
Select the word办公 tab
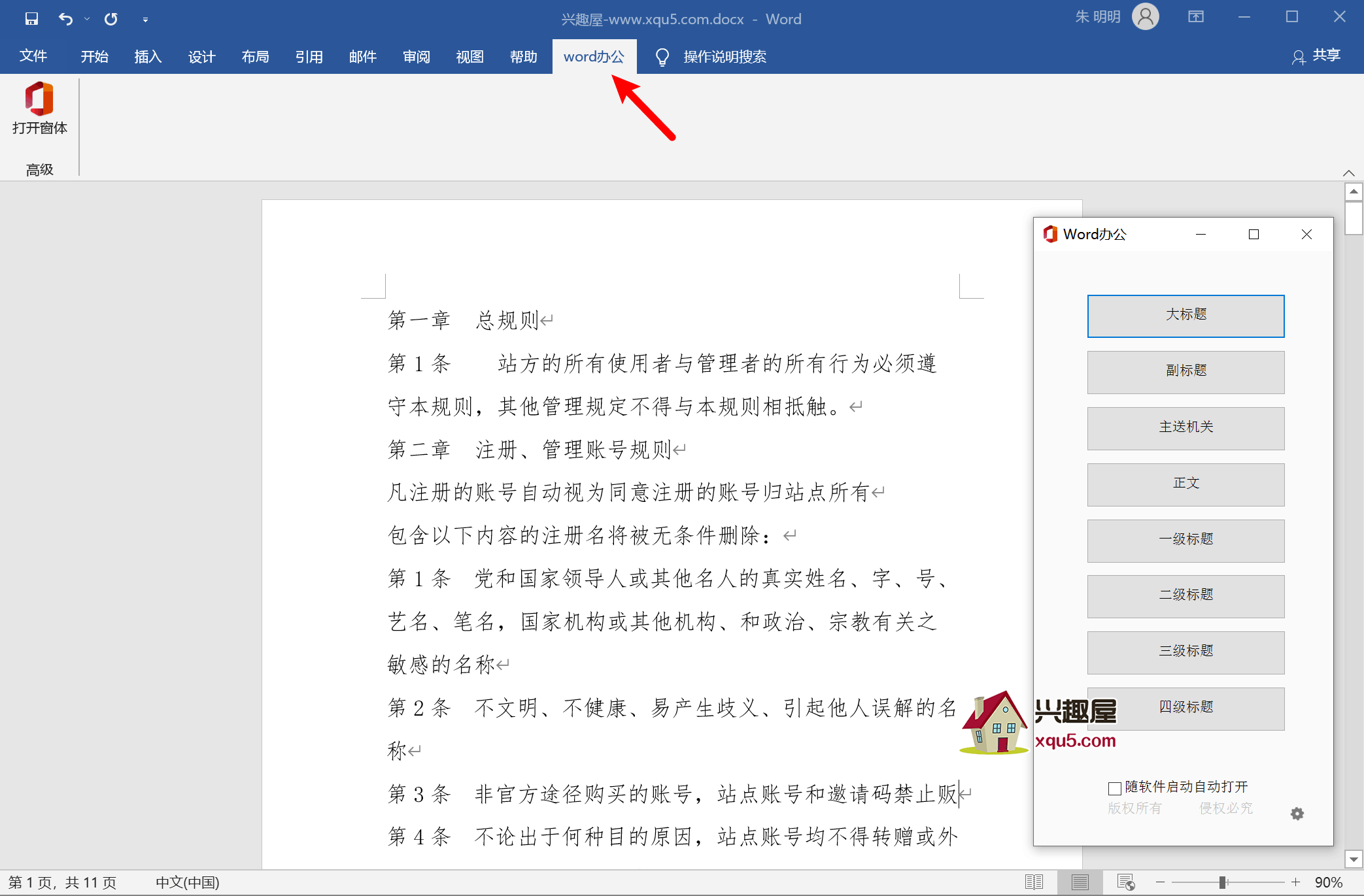[594, 57]
